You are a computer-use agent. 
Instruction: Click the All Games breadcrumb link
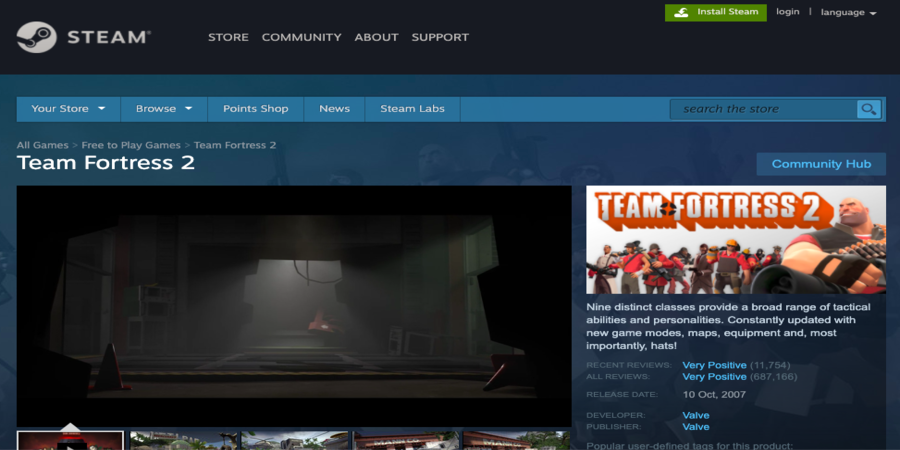[x=42, y=145]
